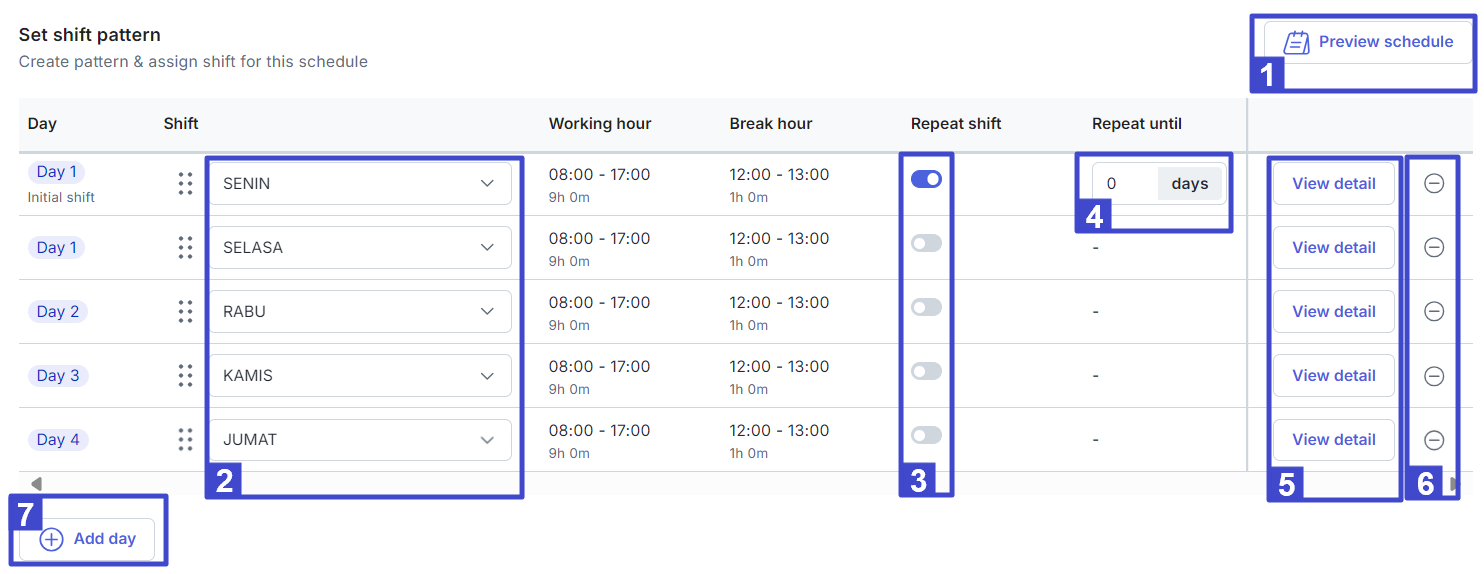Remove the KAMIS shift row
The height and width of the screenshot is (574, 1484).
pos(1433,375)
